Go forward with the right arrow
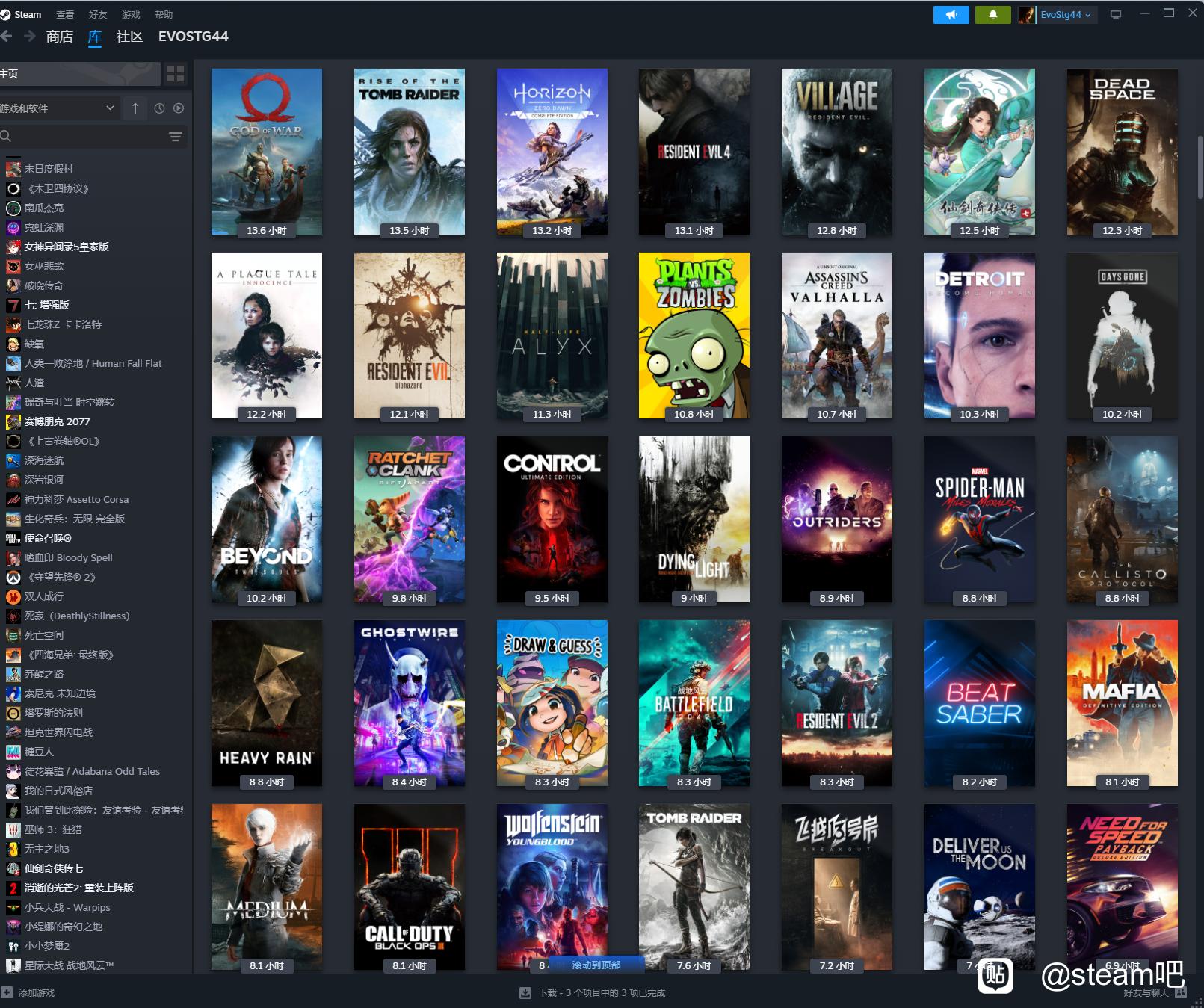This screenshot has height=1008, width=1204. pos(30,36)
